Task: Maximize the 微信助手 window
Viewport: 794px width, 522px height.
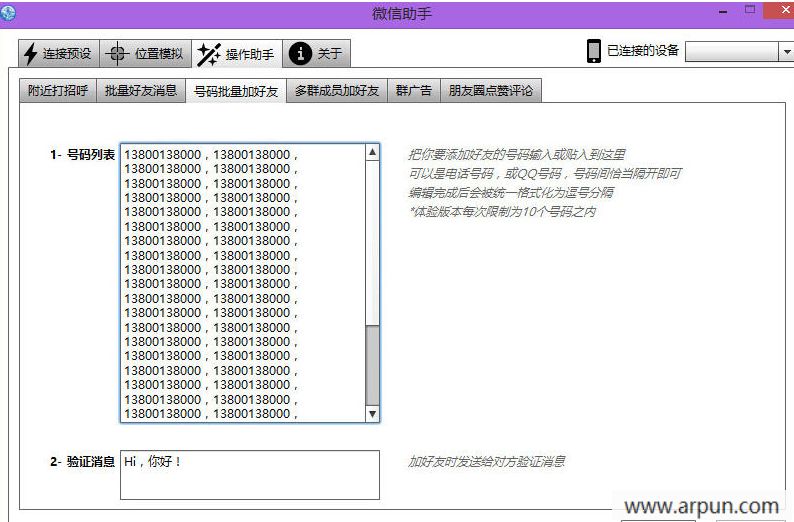Action: pyautogui.click(x=750, y=9)
